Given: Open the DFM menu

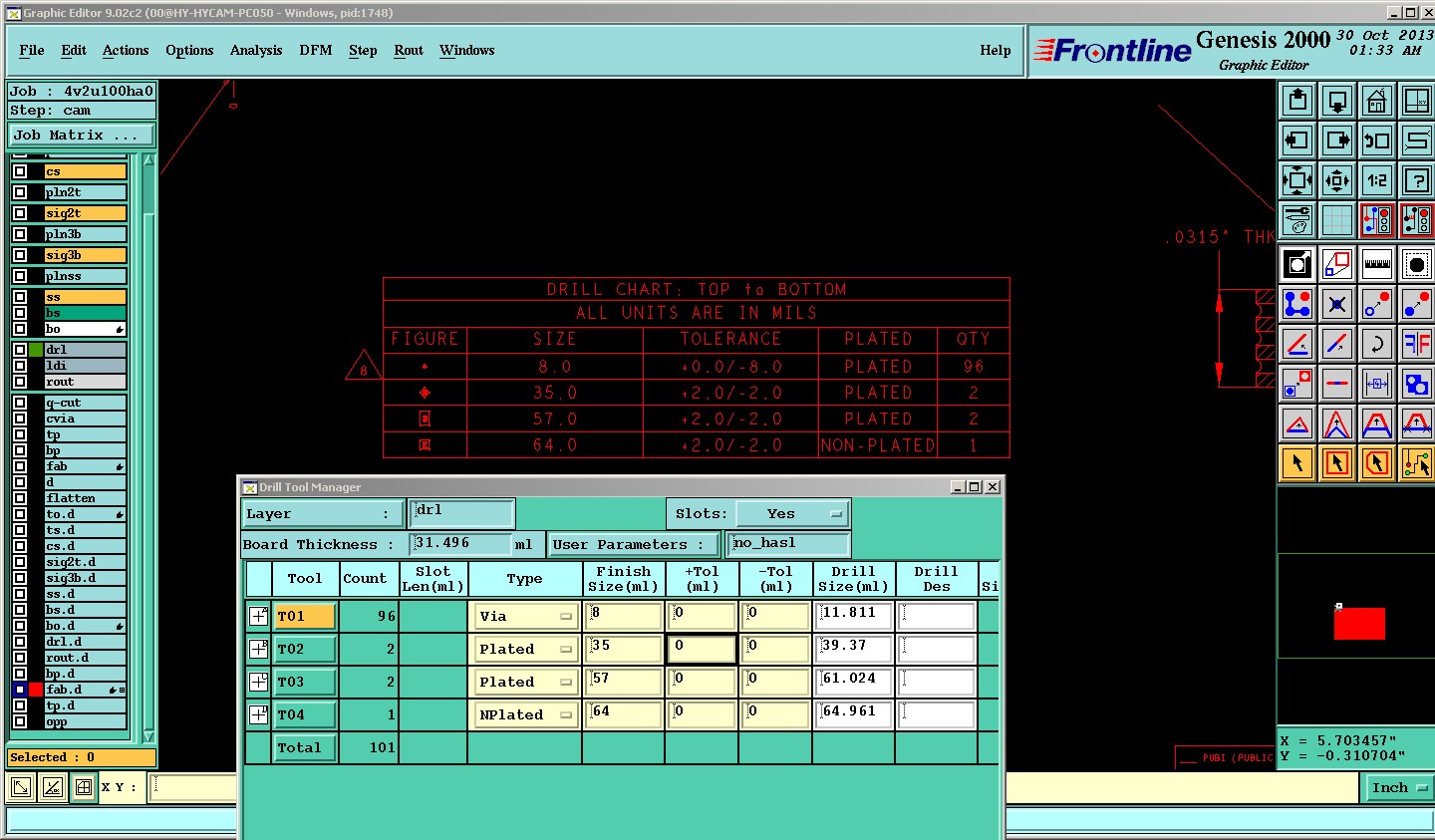Looking at the screenshot, I should pyautogui.click(x=316, y=51).
